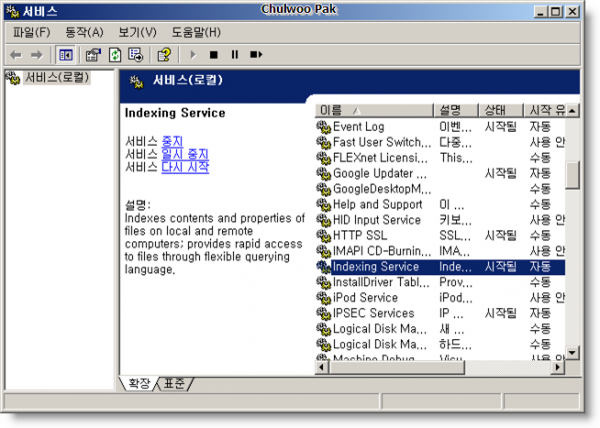Image resolution: width=600 pixels, height=428 pixels.
Task: Select the Google Updater service name
Action: tap(380, 173)
